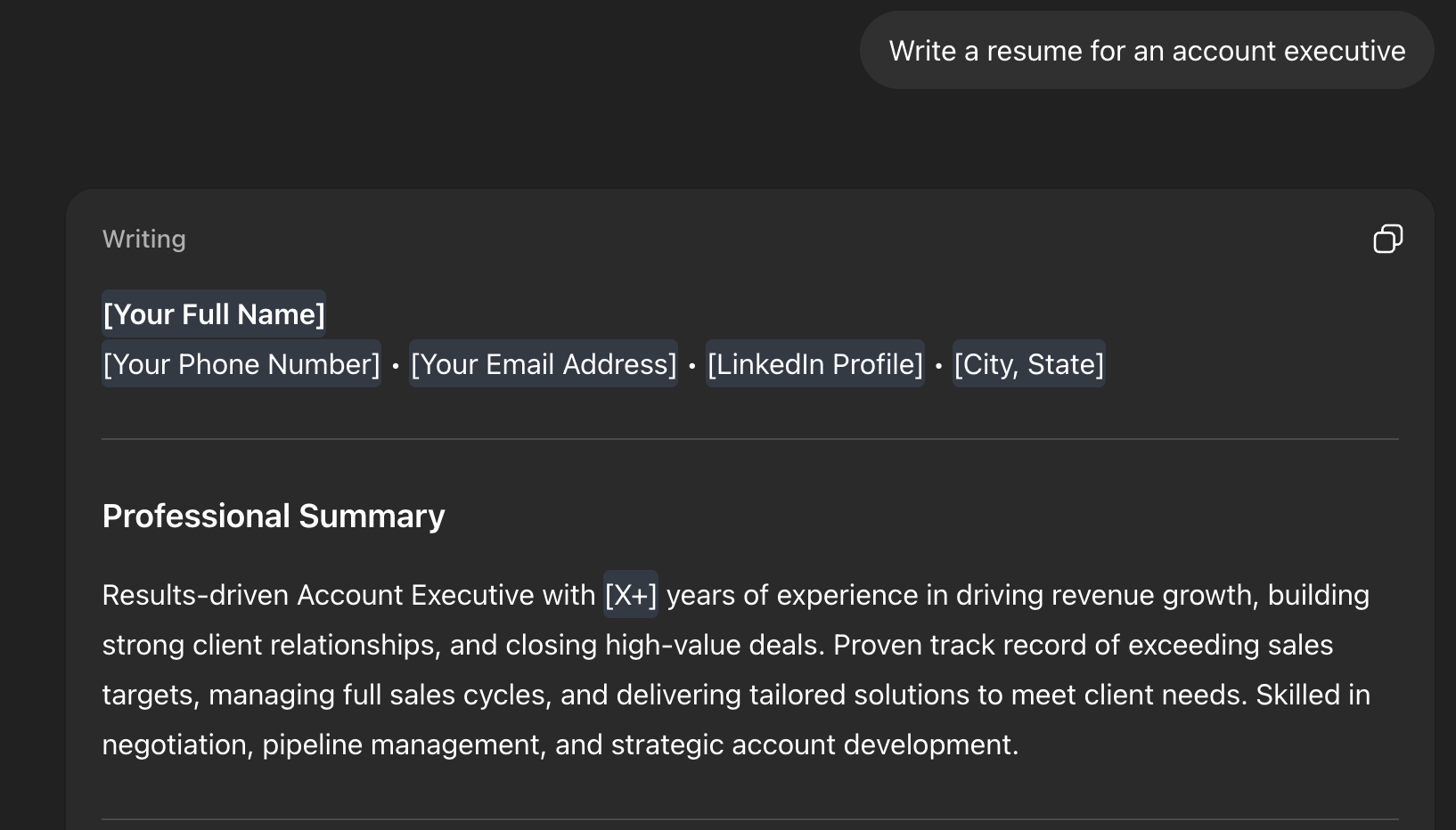Click the divider line below the summary paragraph

[750, 819]
